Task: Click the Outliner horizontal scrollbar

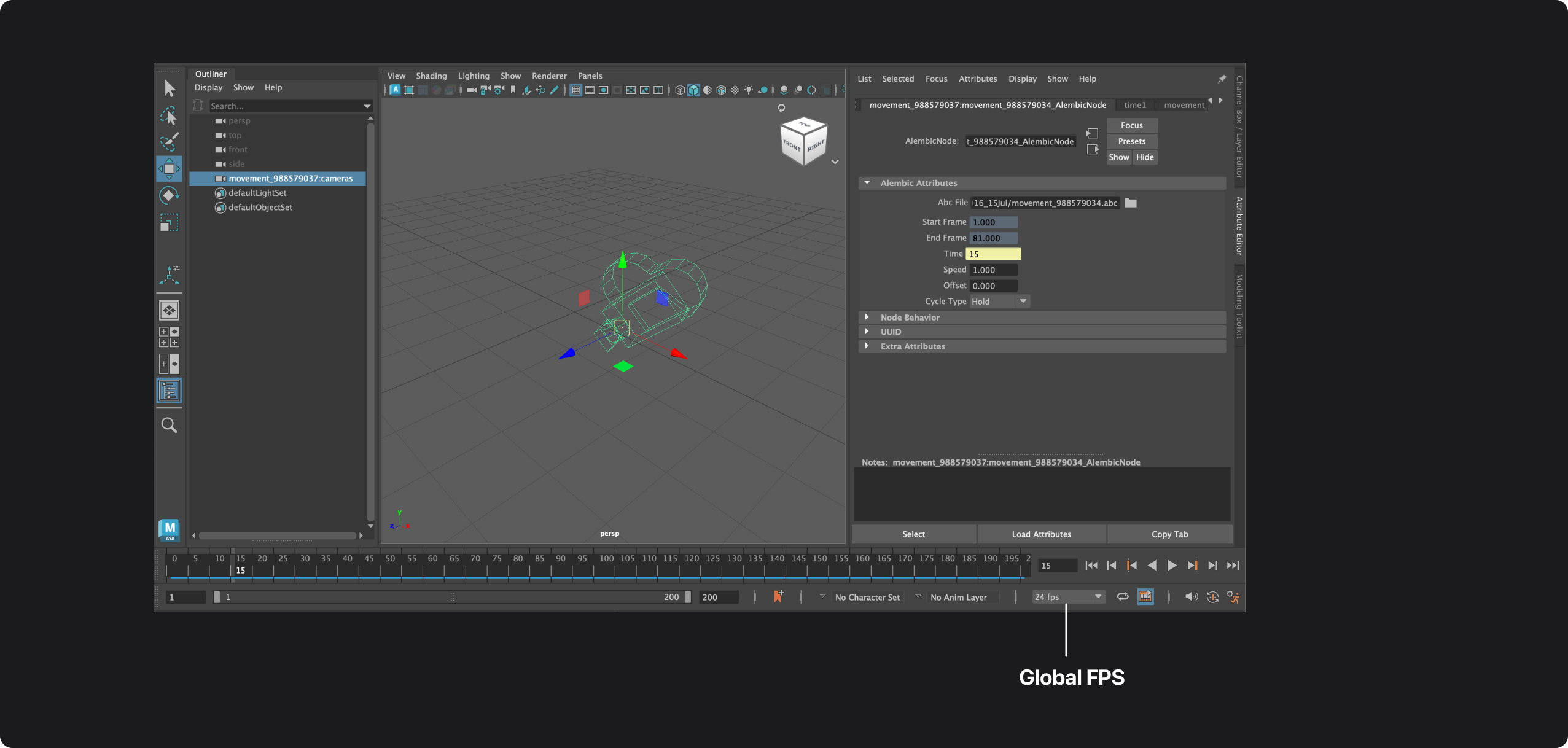Action: click(x=278, y=536)
